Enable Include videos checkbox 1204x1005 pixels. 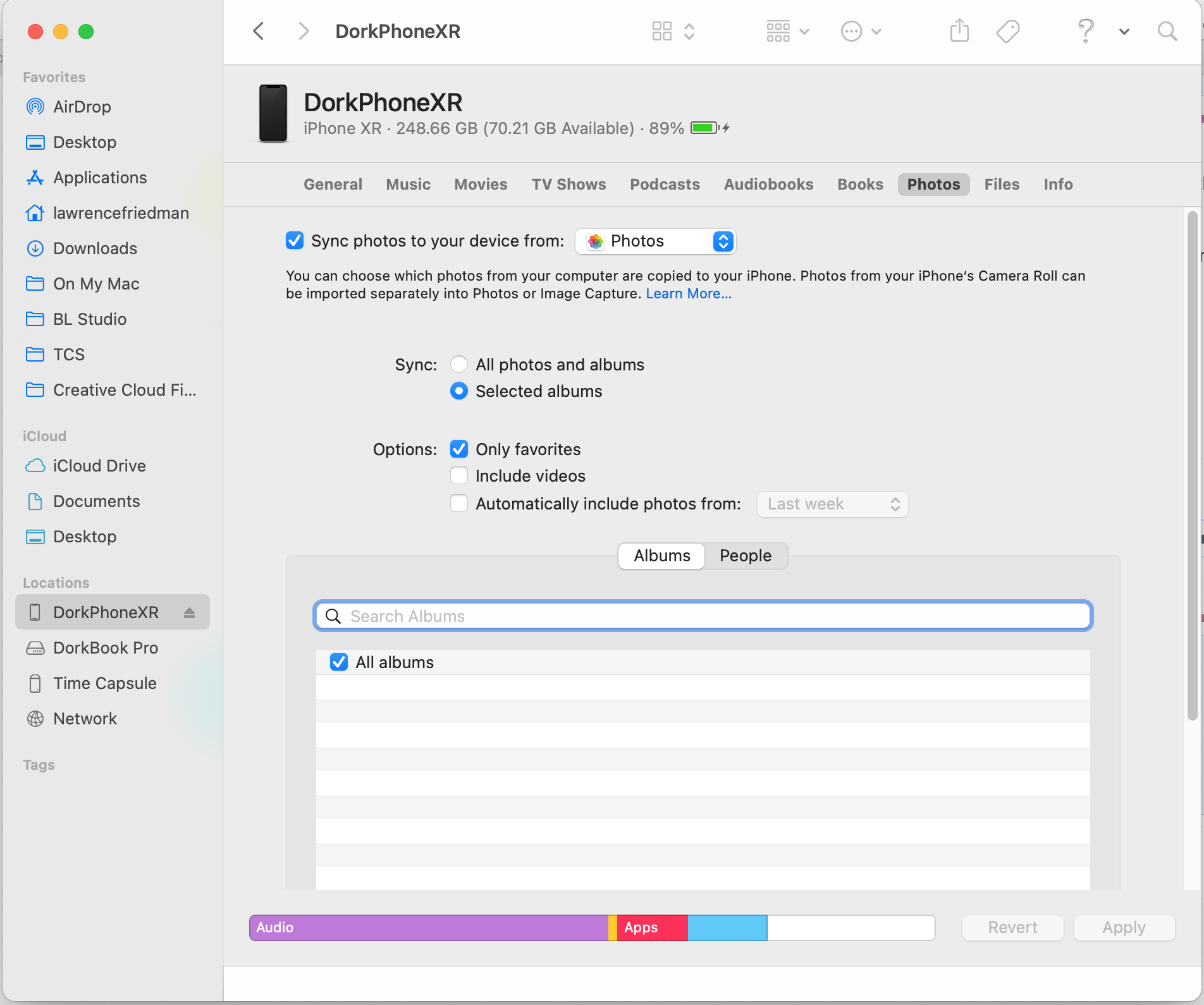click(459, 476)
